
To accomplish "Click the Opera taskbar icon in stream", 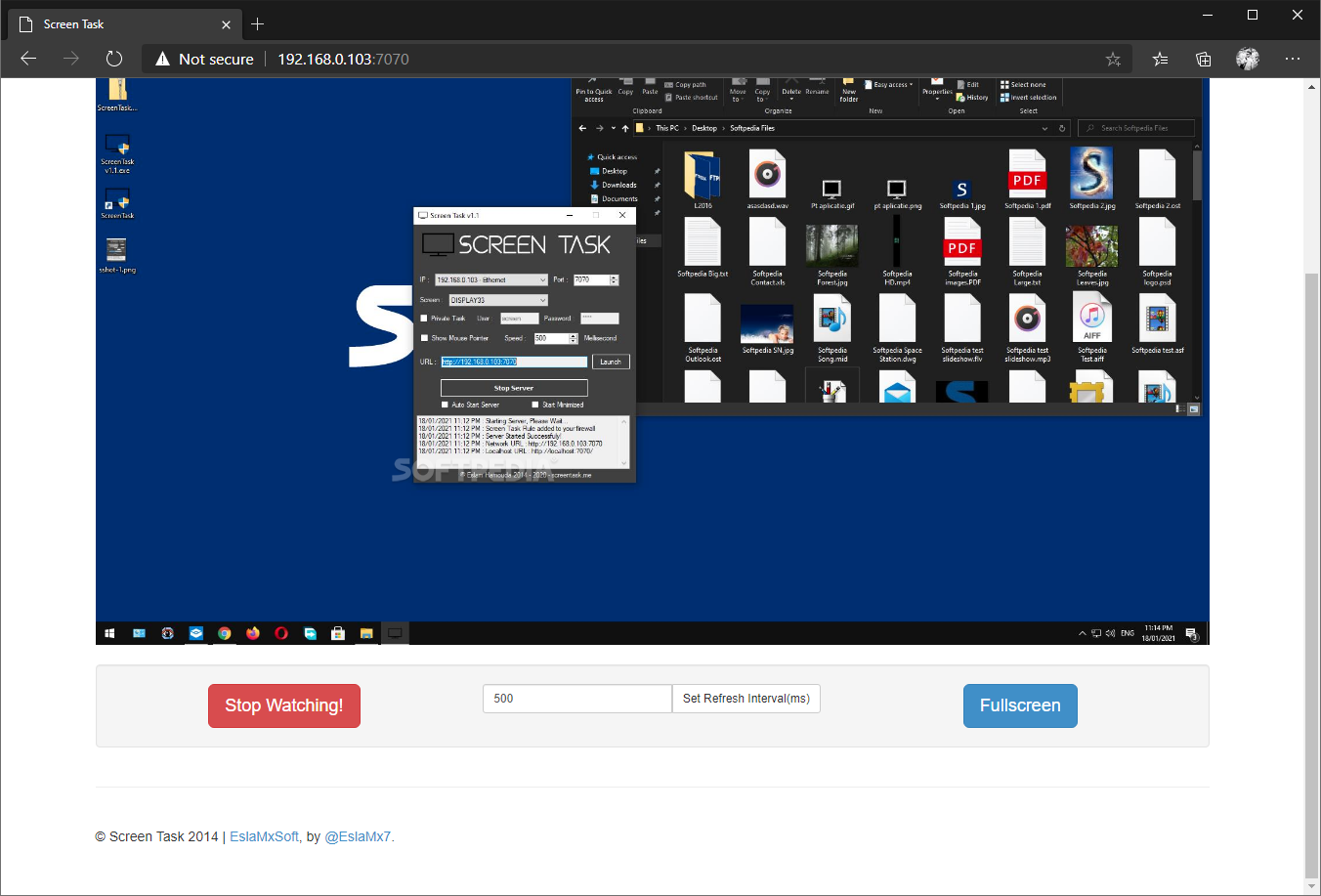I will click(281, 633).
